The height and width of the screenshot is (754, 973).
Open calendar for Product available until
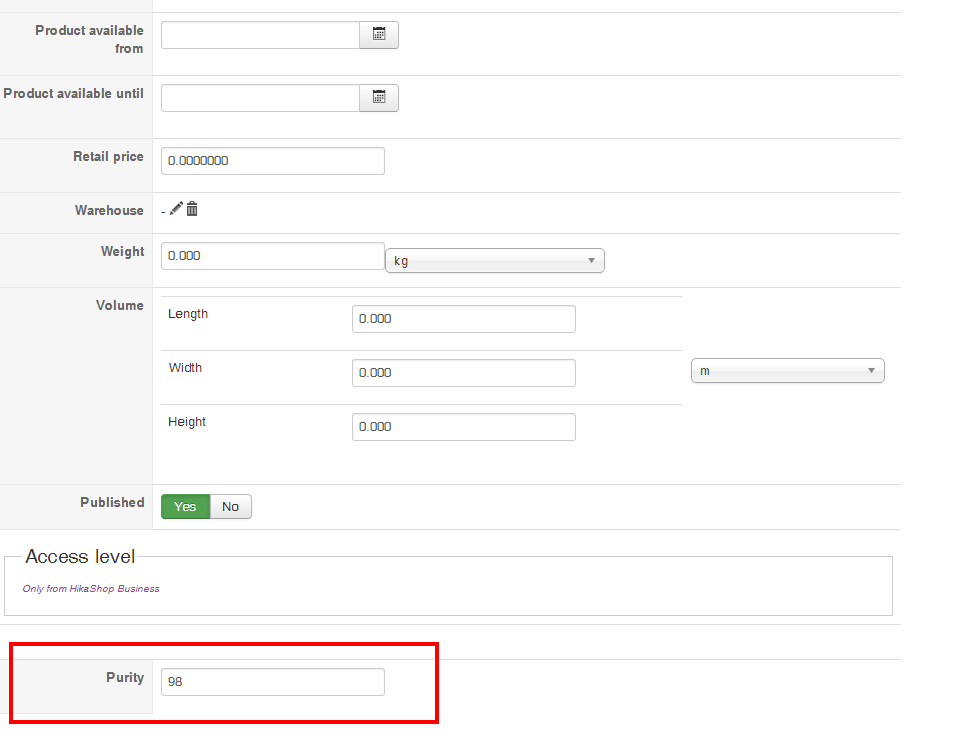pyautogui.click(x=379, y=97)
